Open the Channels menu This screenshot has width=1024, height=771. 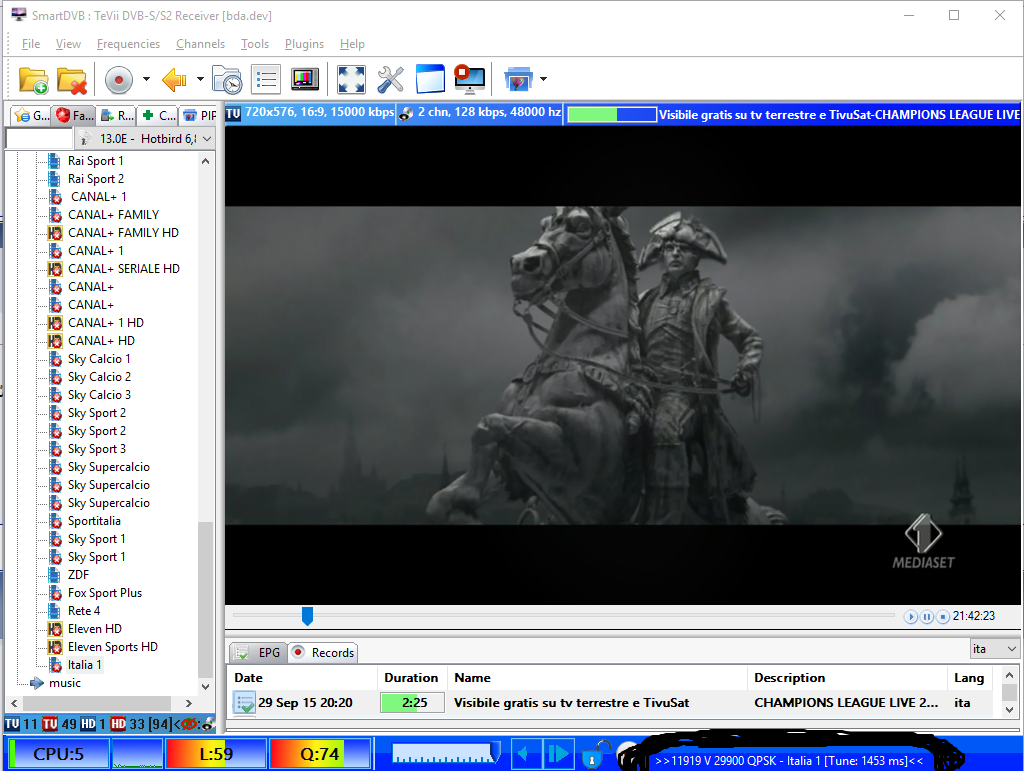[x=200, y=44]
